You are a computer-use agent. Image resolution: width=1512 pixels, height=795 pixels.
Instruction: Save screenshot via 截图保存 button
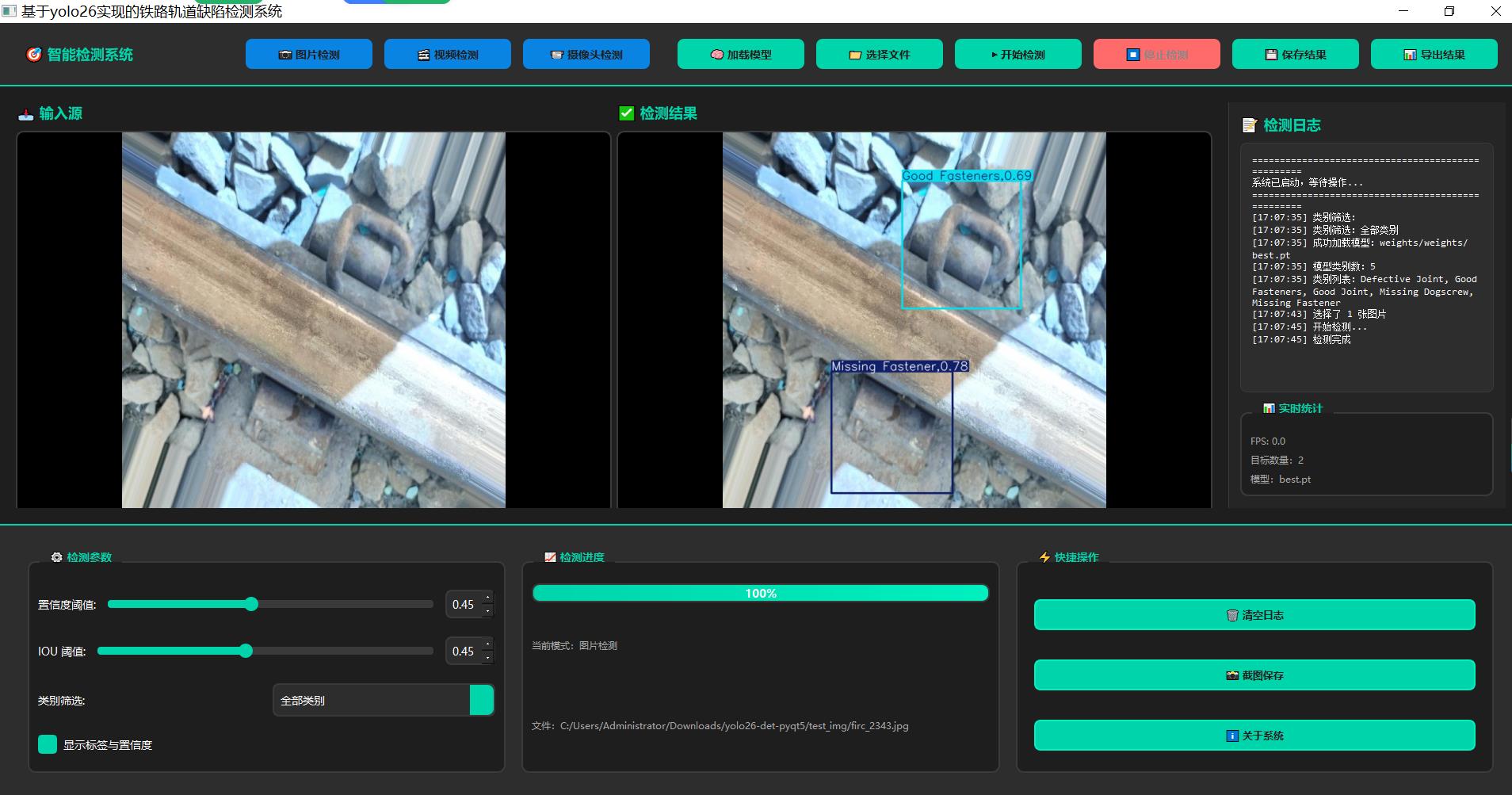1254,675
